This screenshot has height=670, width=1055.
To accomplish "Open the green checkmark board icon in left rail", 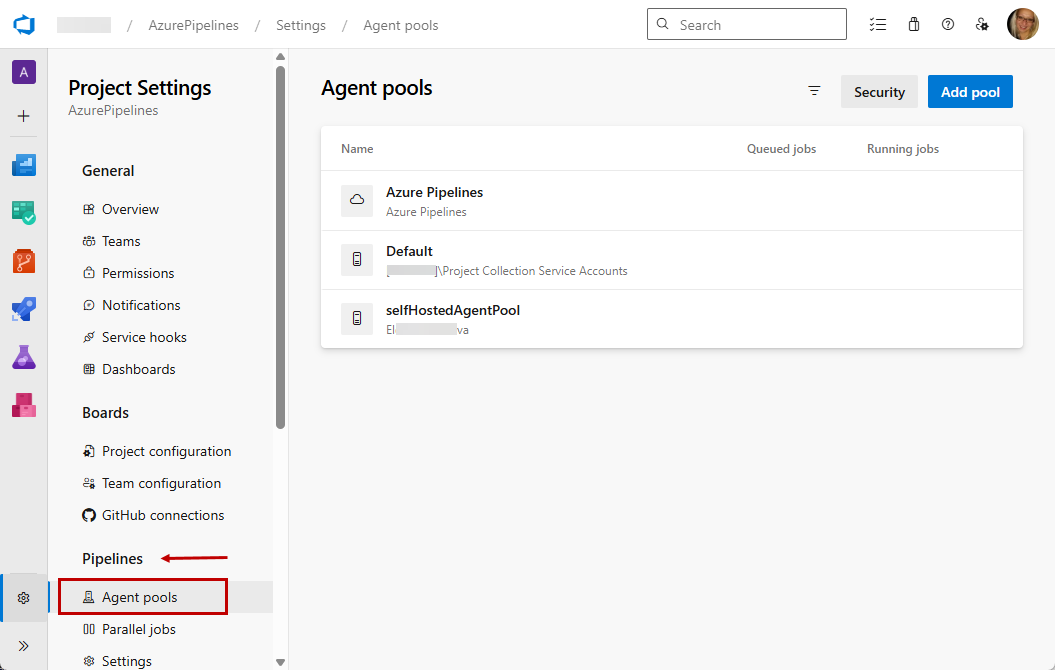I will pyautogui.click(x=24, y=213).
